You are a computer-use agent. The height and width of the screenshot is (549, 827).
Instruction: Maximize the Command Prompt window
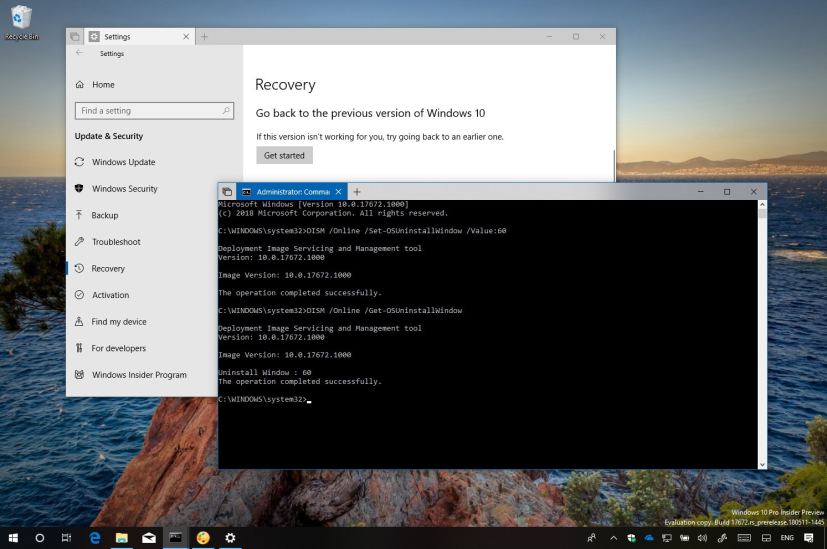(727, 192)
